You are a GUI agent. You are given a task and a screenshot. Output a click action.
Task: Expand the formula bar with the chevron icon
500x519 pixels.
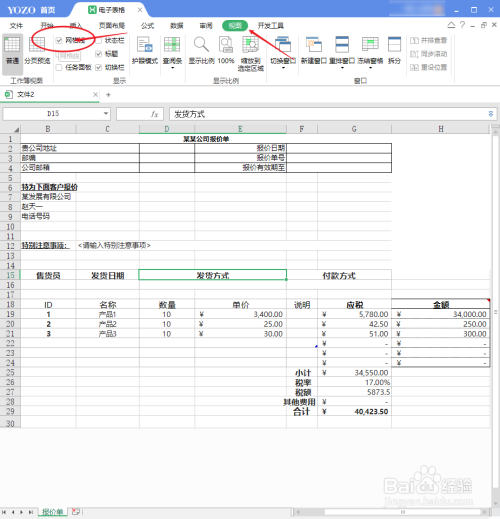[x=491, y=114]
